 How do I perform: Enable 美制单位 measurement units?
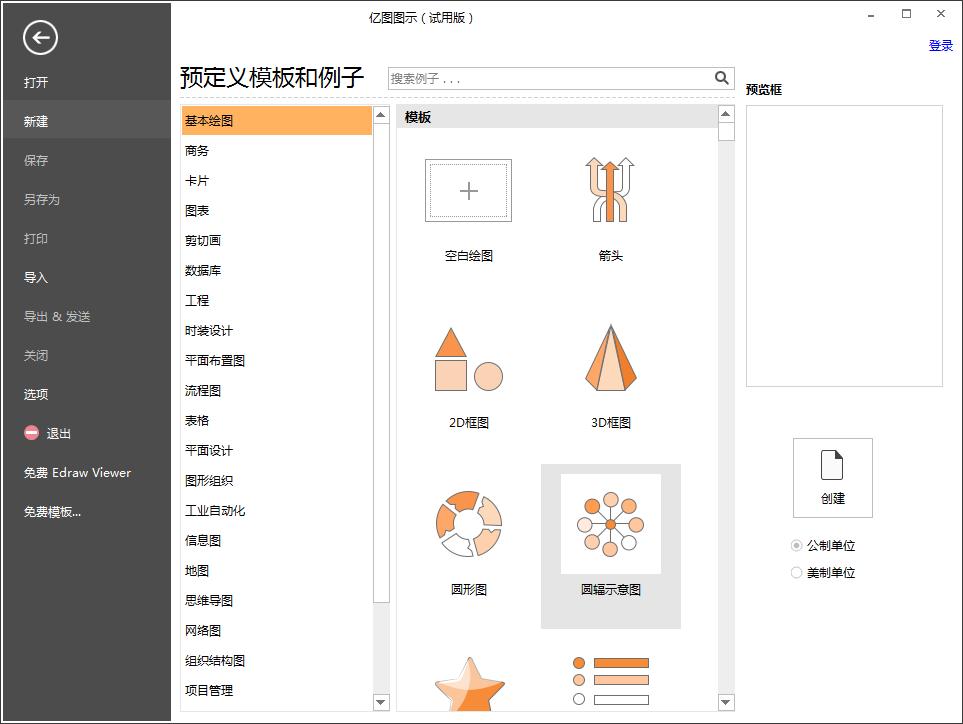(792, 572)
